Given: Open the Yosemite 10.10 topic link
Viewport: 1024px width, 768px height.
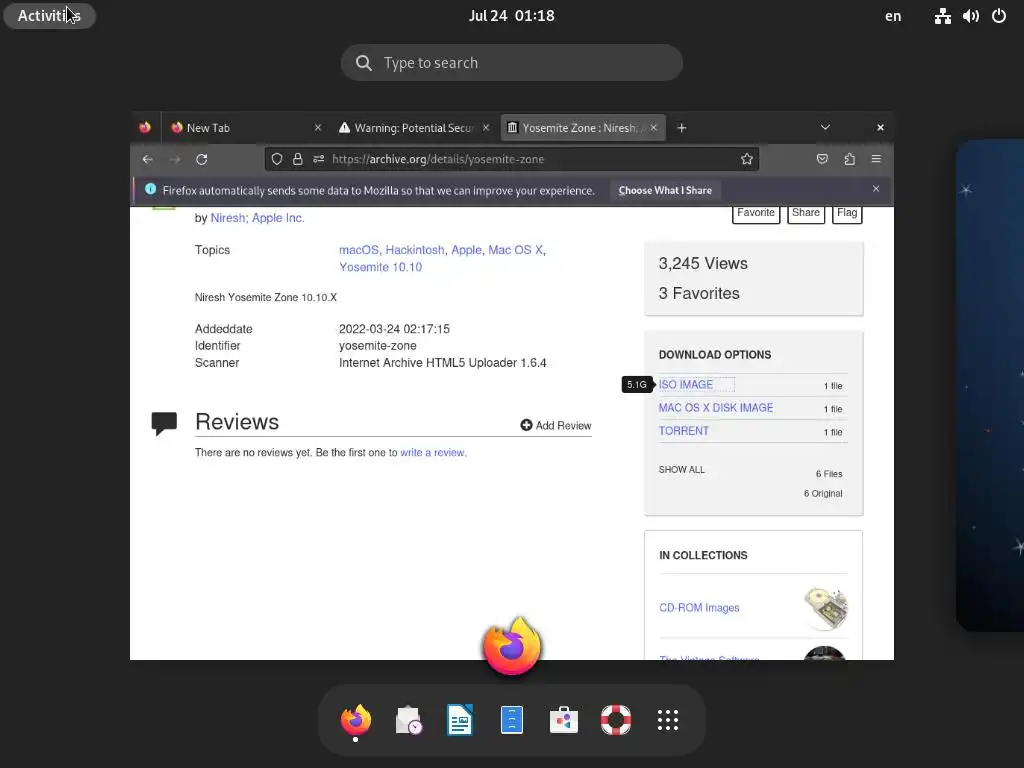Looking at the screenshot, I should 380,267.
